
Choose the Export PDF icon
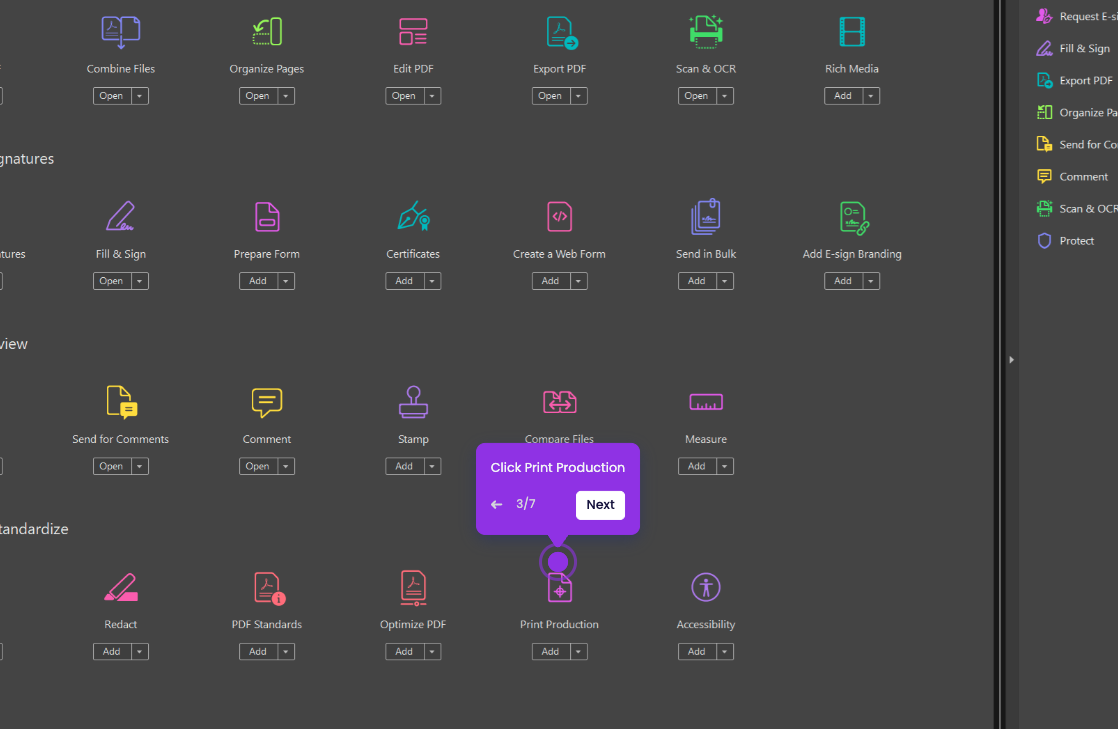[560, 32]
